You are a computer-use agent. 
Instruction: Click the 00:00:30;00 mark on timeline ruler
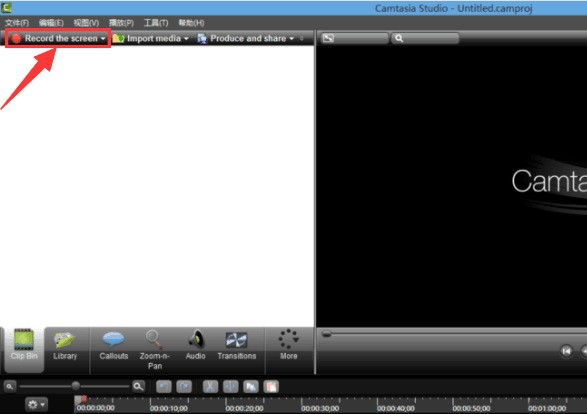(x=320, y=408)
